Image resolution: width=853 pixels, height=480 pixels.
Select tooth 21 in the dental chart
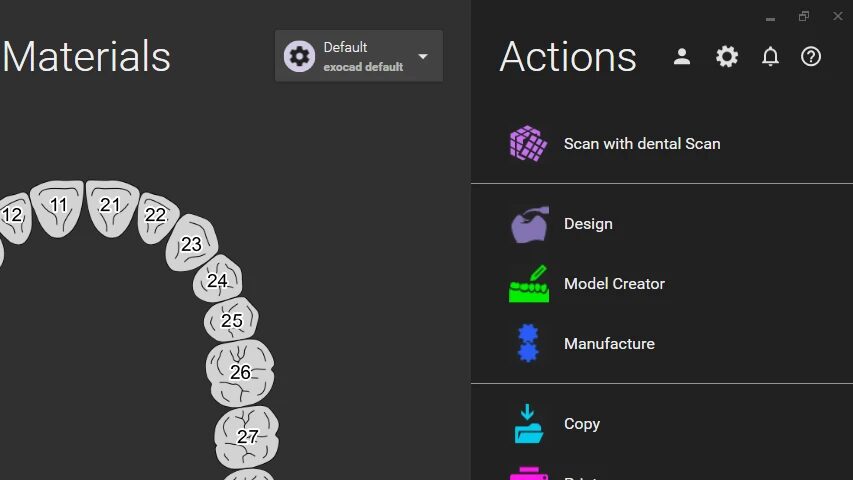[112, 208]
